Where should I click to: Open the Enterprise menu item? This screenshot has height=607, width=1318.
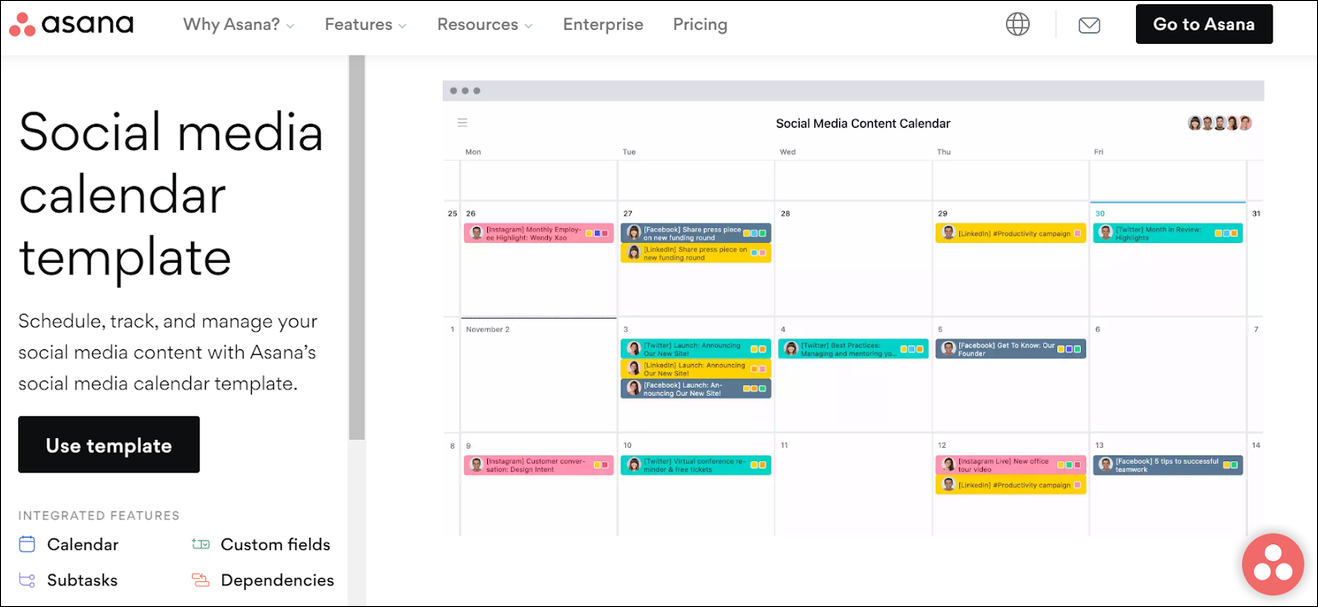click(603, 24)
